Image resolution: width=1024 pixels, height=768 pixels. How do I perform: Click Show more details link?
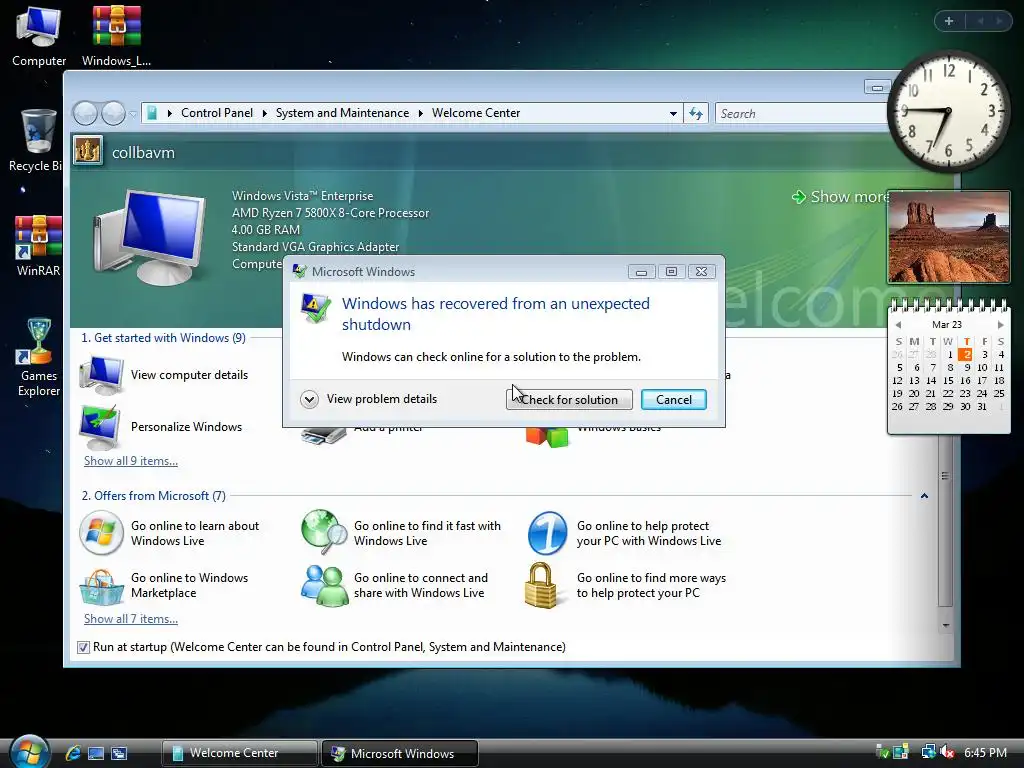click(x=839, y=197)
